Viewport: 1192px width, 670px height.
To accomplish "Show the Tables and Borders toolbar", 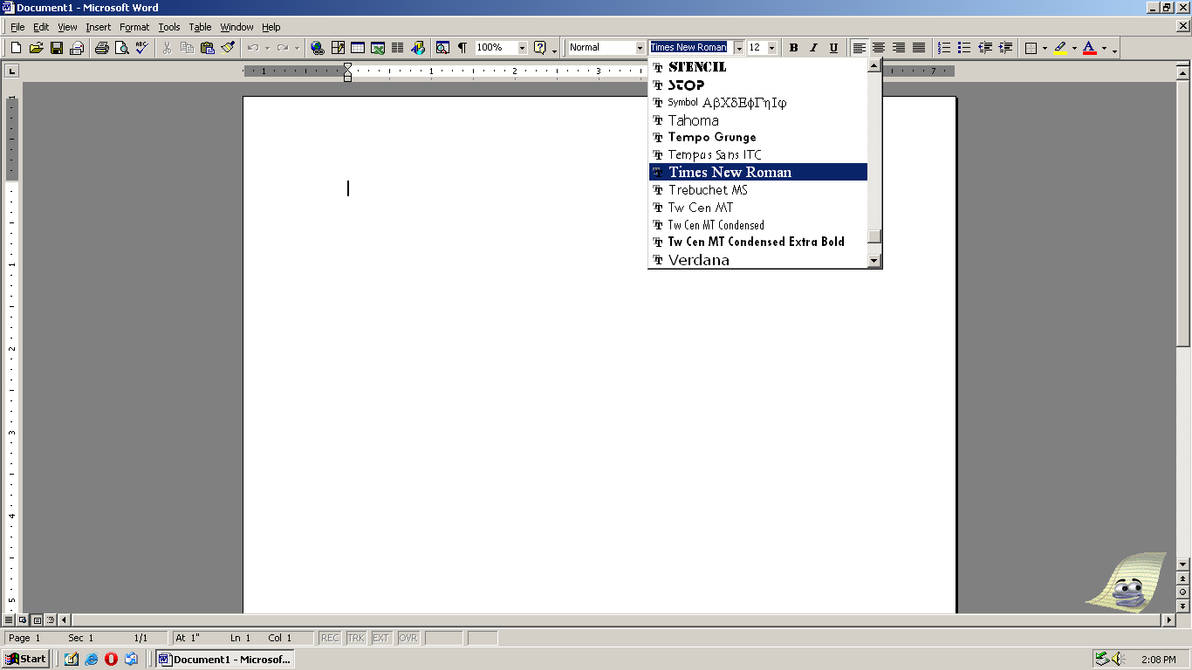I will pyautogui.click(x=338, y=47).
